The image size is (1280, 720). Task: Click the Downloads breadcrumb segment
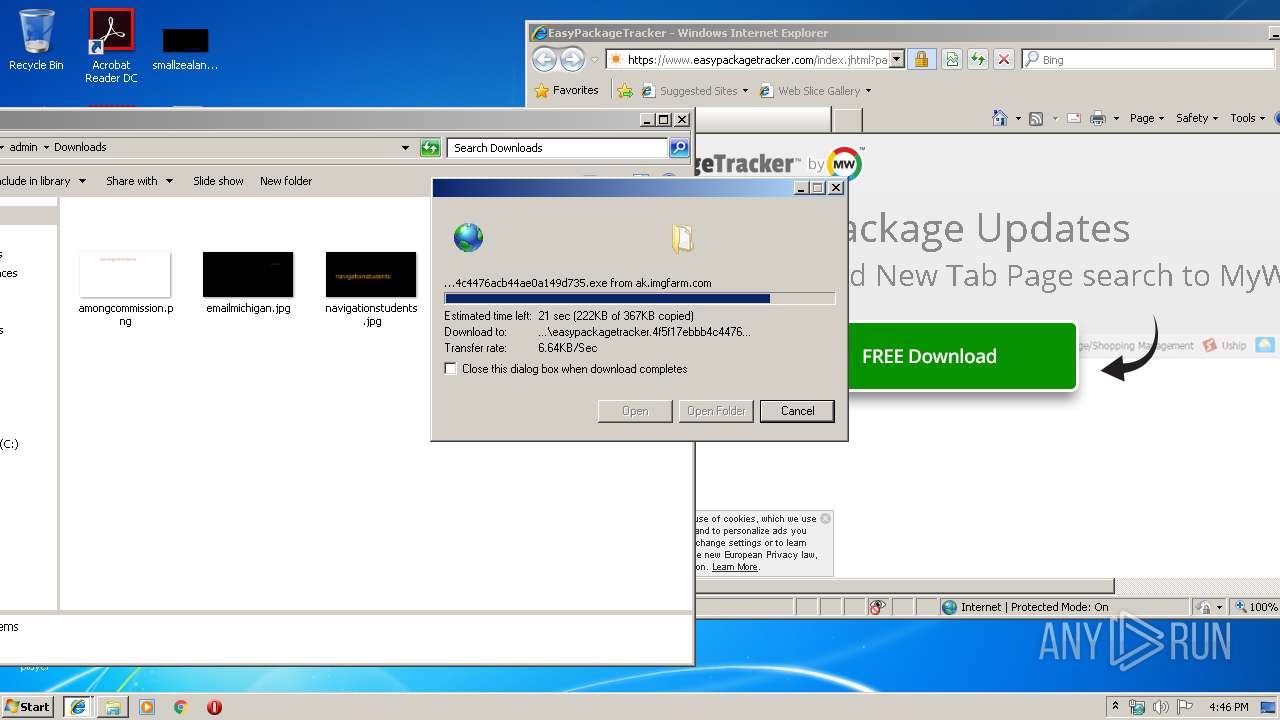80,147
